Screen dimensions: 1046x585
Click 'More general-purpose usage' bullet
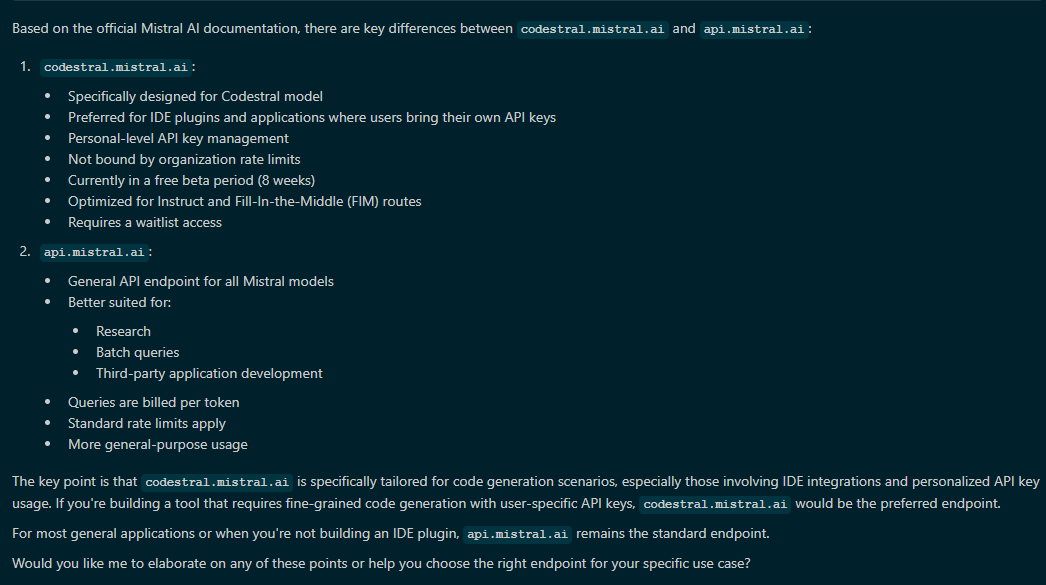pos(157,445)
